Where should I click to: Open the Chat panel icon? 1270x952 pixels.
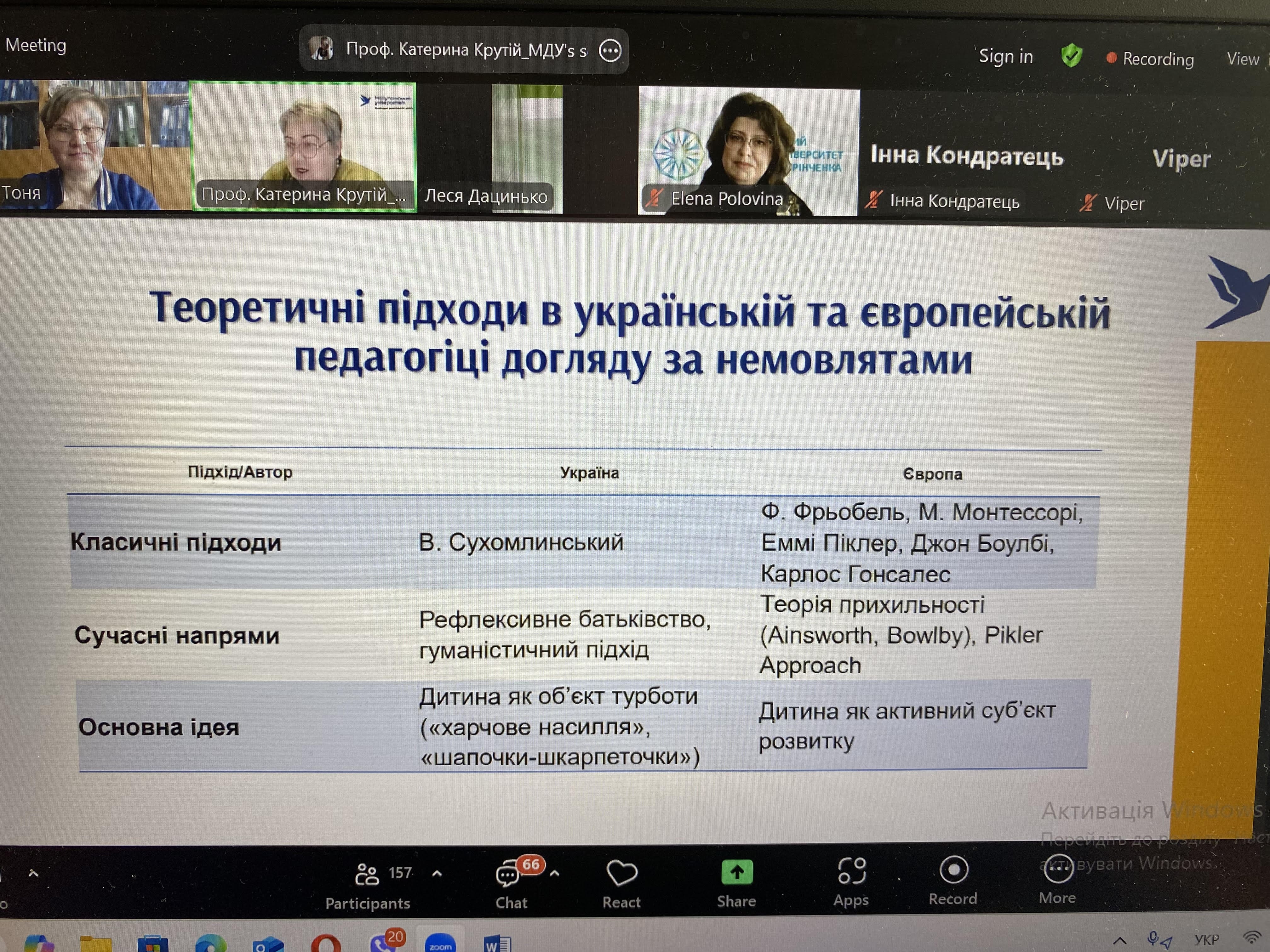pos(507,876)
